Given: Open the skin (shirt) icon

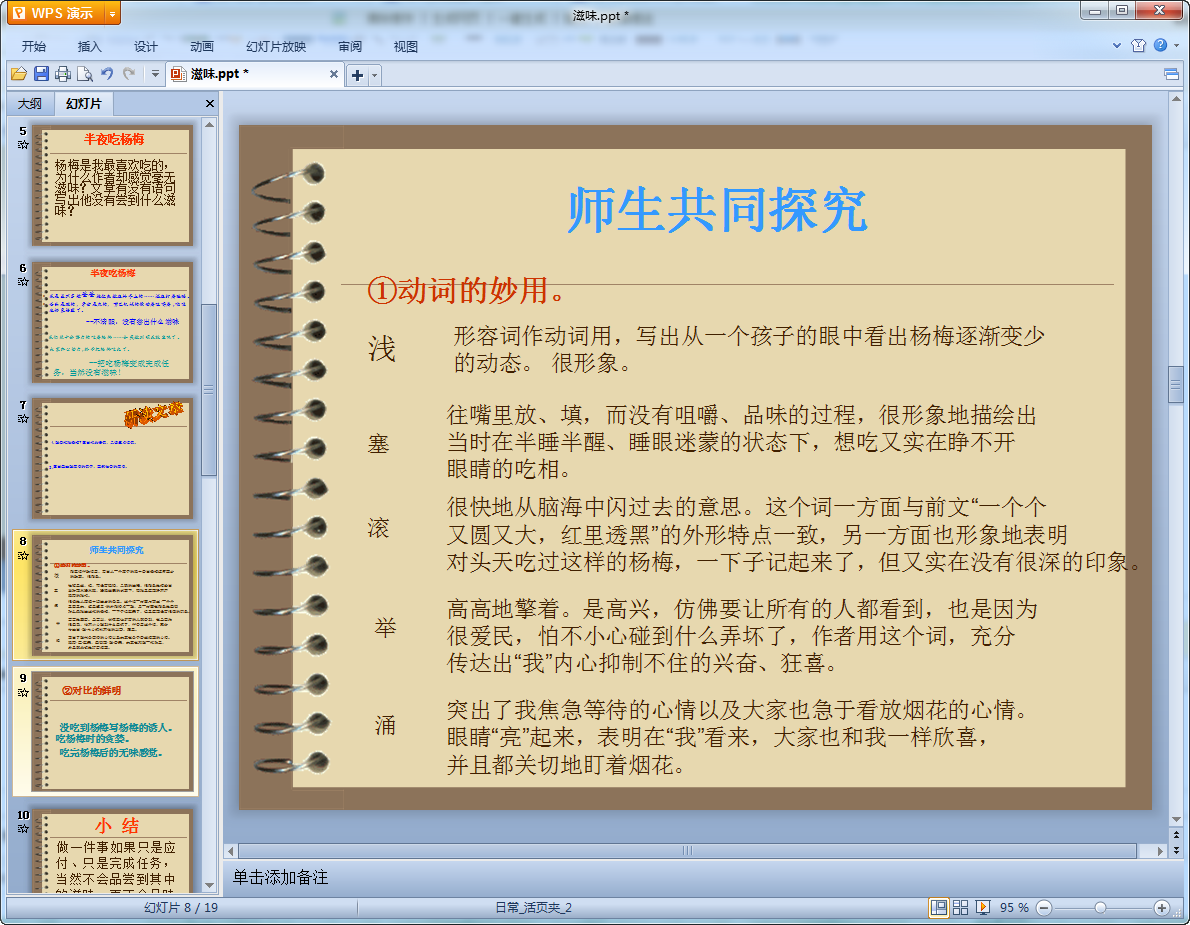Looking at the screenshot, I should (x=1138, y=46).
